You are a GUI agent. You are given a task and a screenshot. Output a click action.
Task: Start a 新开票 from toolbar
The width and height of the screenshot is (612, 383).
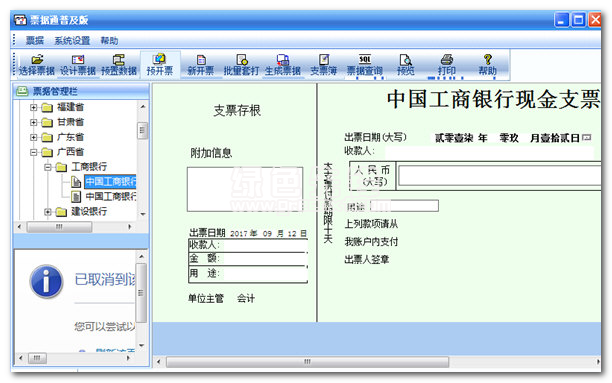tap(201, 65)
